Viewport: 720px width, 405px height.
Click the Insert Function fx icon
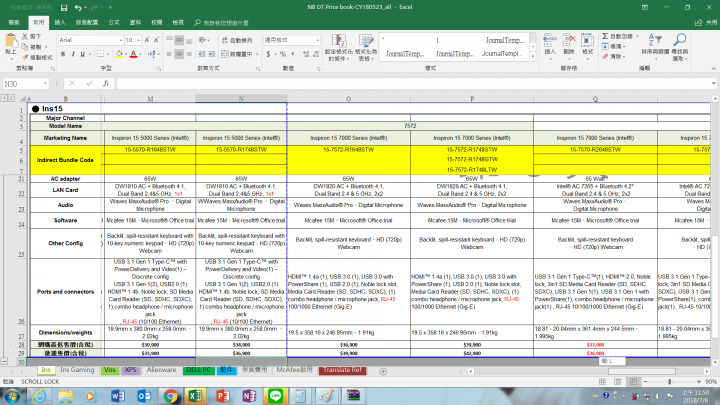click(106, 84)
